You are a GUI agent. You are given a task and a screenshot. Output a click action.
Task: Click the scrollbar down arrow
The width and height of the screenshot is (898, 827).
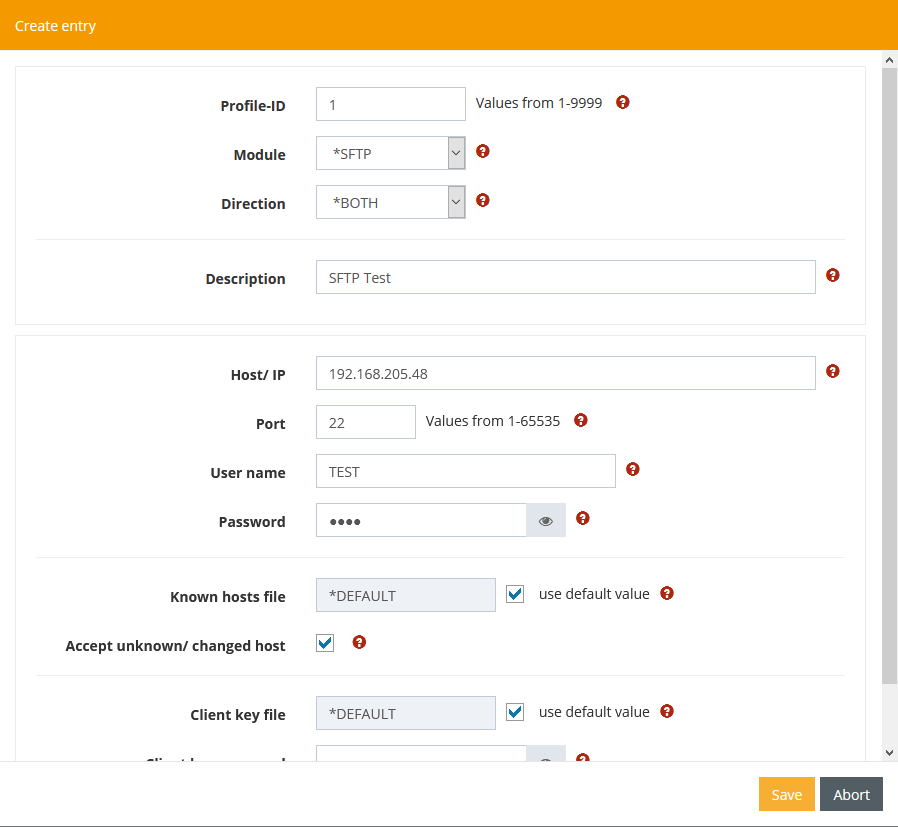point(889,752)
